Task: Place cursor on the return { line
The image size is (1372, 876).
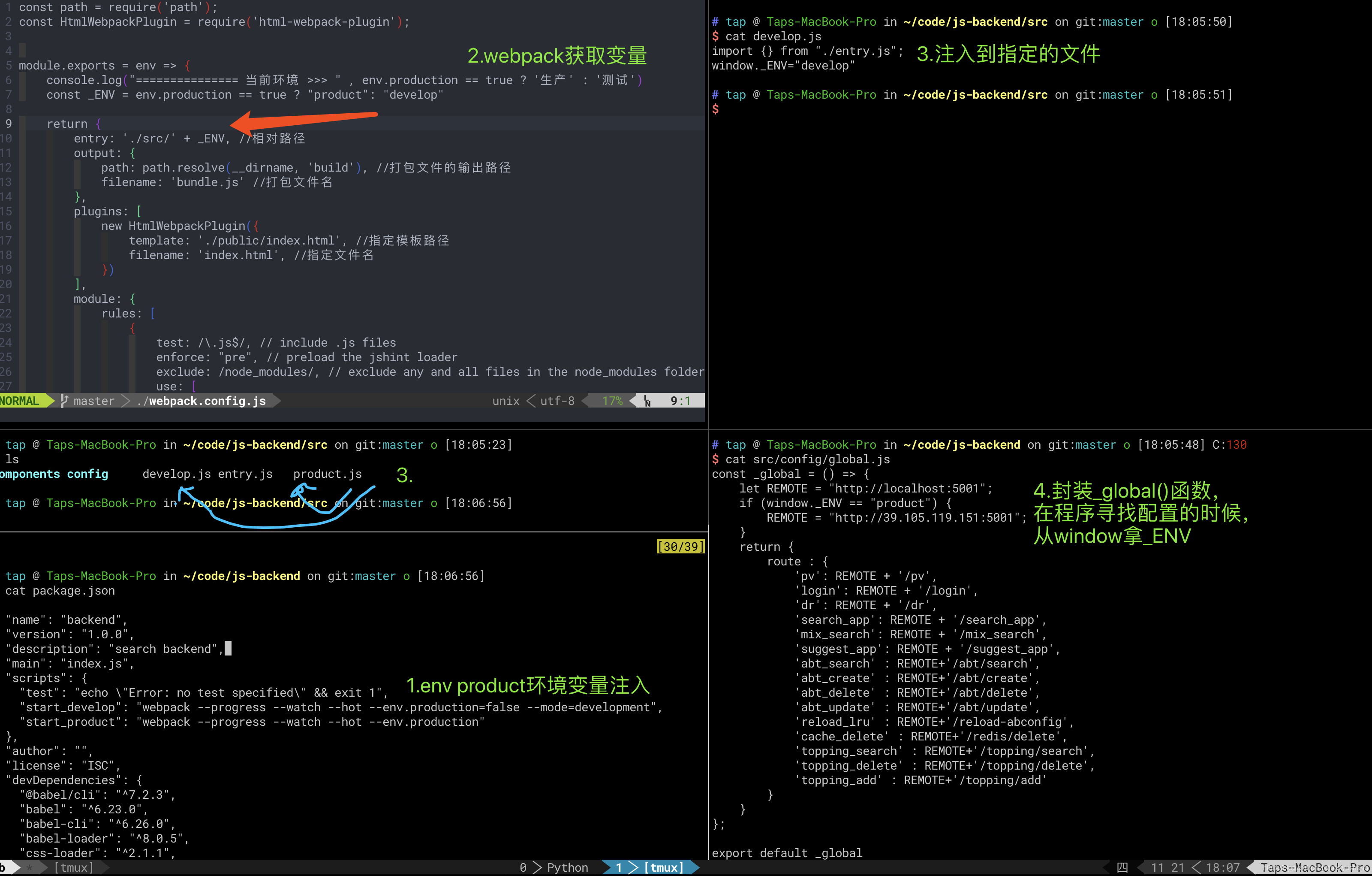Action: tap(73, 124)
